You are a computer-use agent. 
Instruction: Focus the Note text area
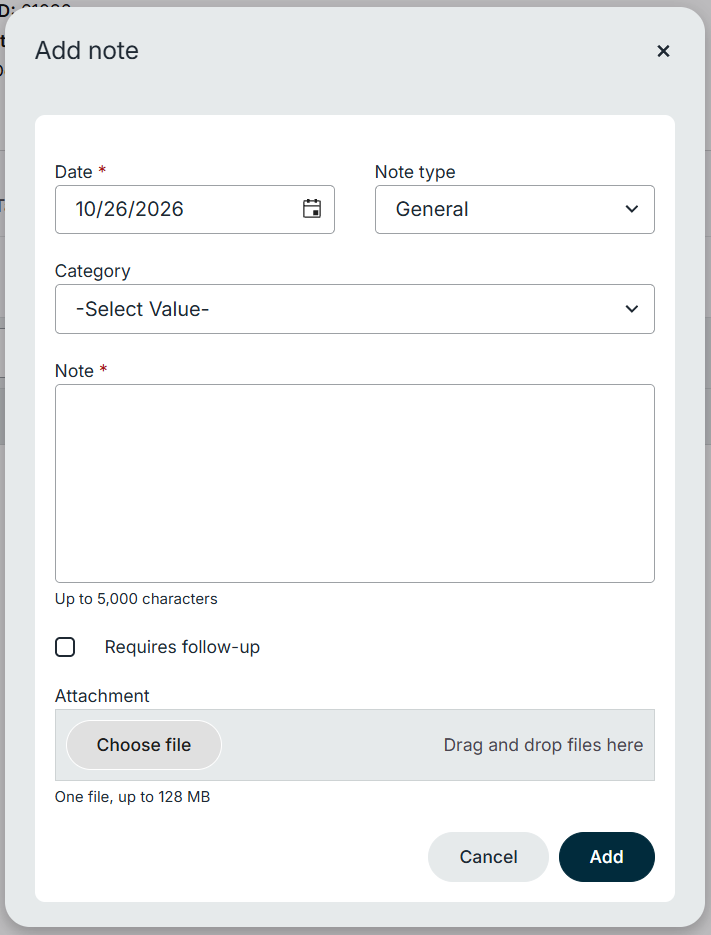355,484
